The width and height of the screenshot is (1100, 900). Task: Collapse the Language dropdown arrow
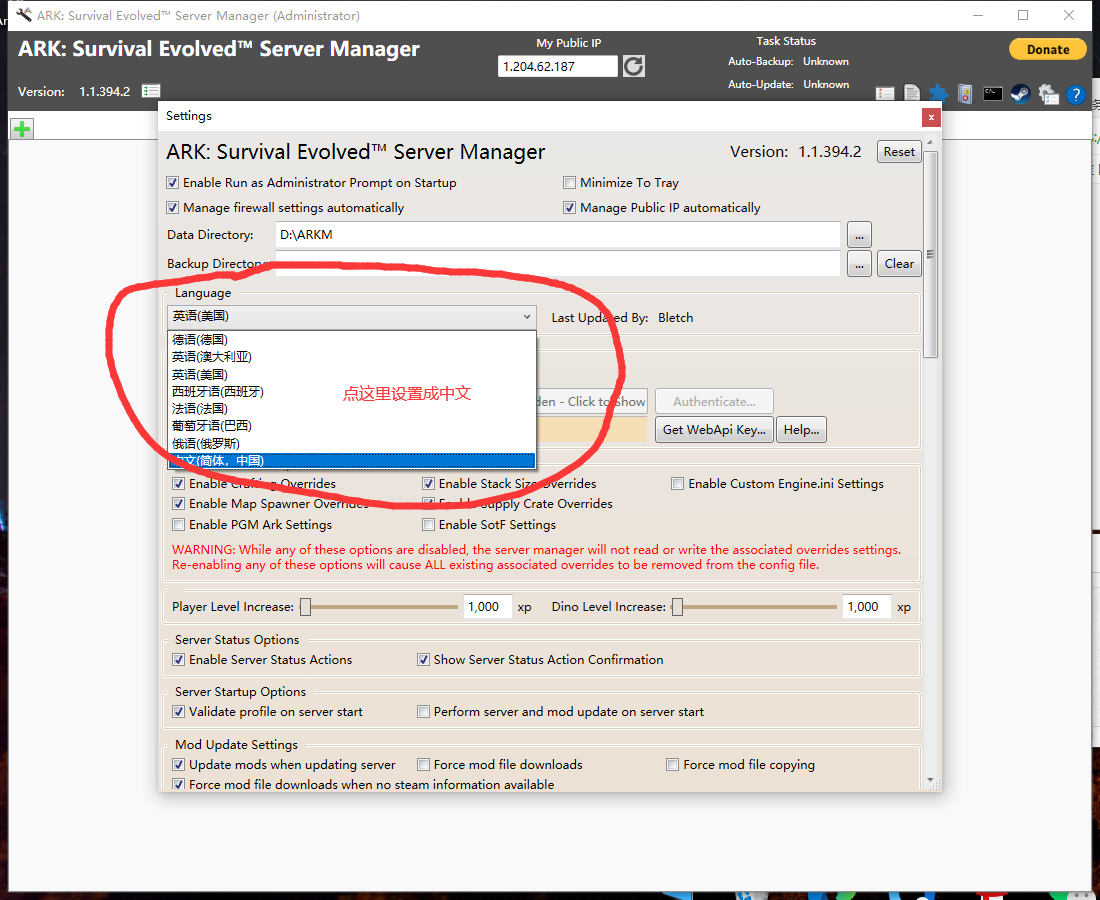point(526,317)
